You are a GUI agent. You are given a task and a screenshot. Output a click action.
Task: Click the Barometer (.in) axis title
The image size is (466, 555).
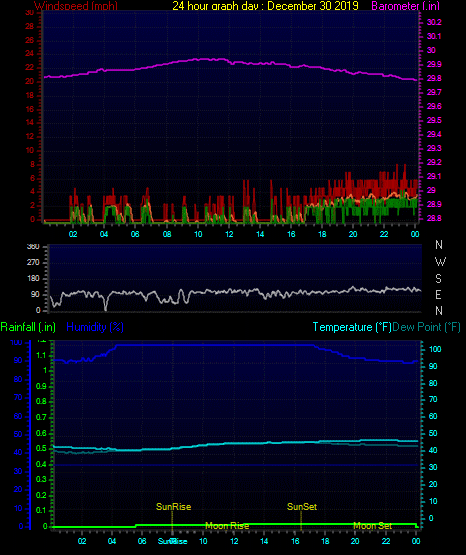point(405,6)
